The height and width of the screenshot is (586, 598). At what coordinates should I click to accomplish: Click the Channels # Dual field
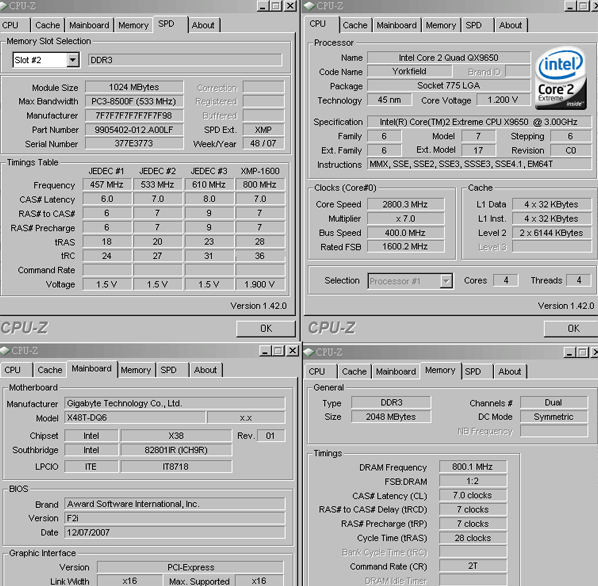pyautogui.click(x=554, y=403)
